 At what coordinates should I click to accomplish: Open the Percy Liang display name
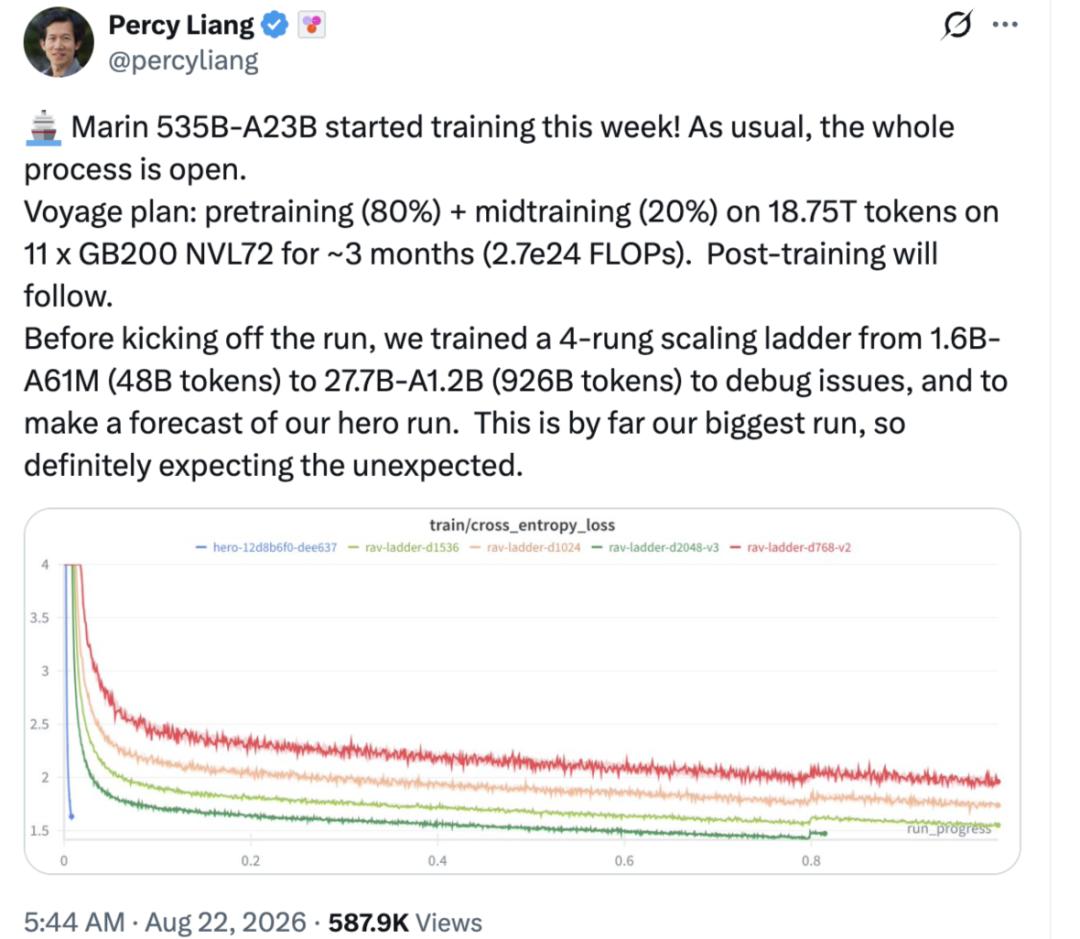pyautogui.click(x=181, y=25)
